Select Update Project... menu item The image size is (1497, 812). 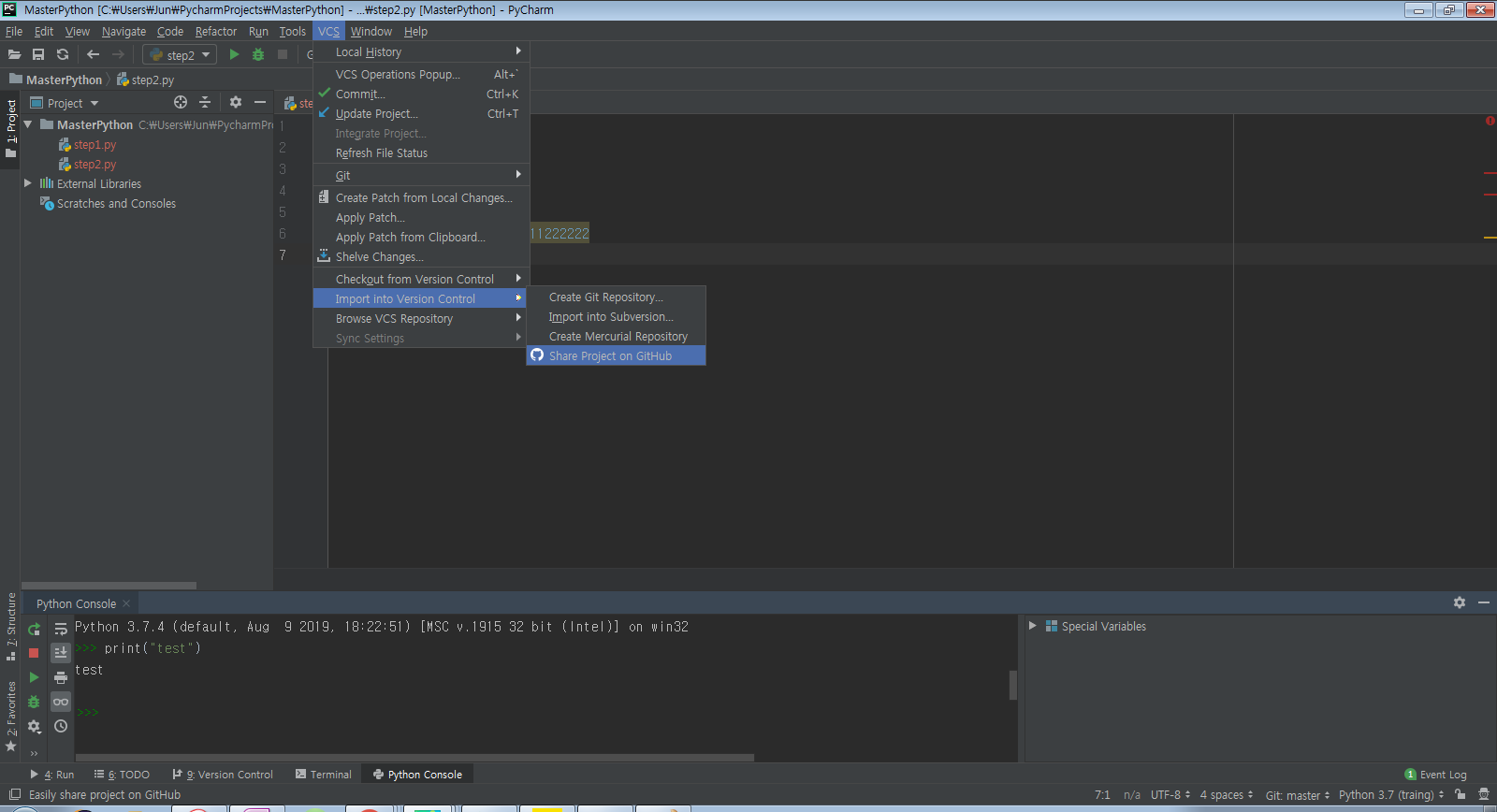421,113
